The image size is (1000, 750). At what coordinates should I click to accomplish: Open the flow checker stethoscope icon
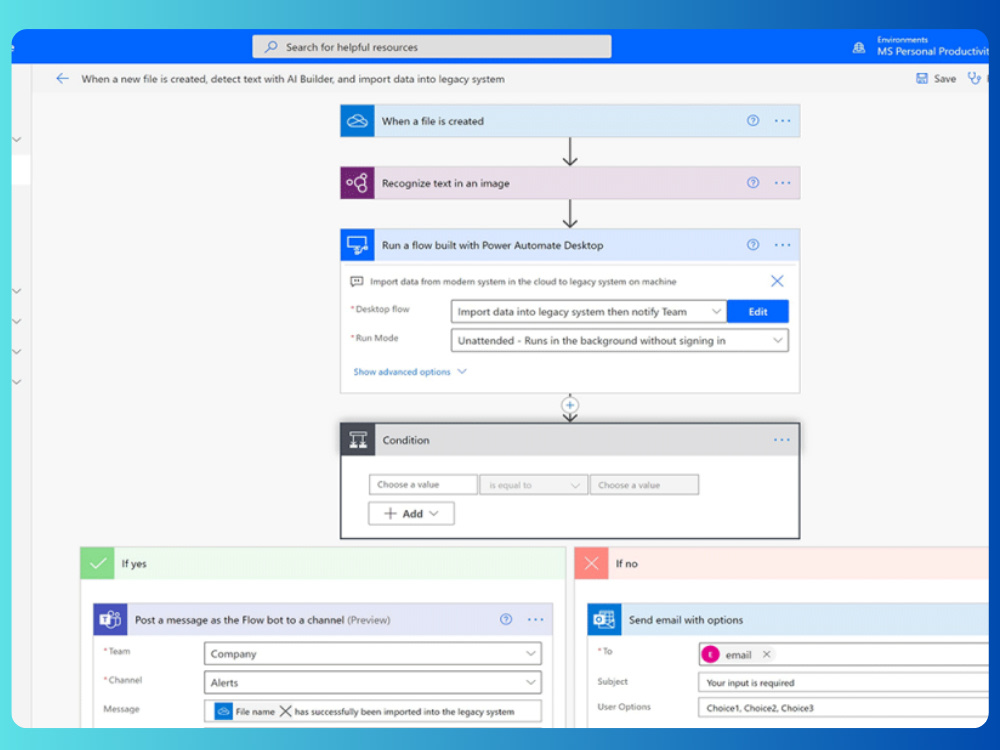(x=974, y=78)
